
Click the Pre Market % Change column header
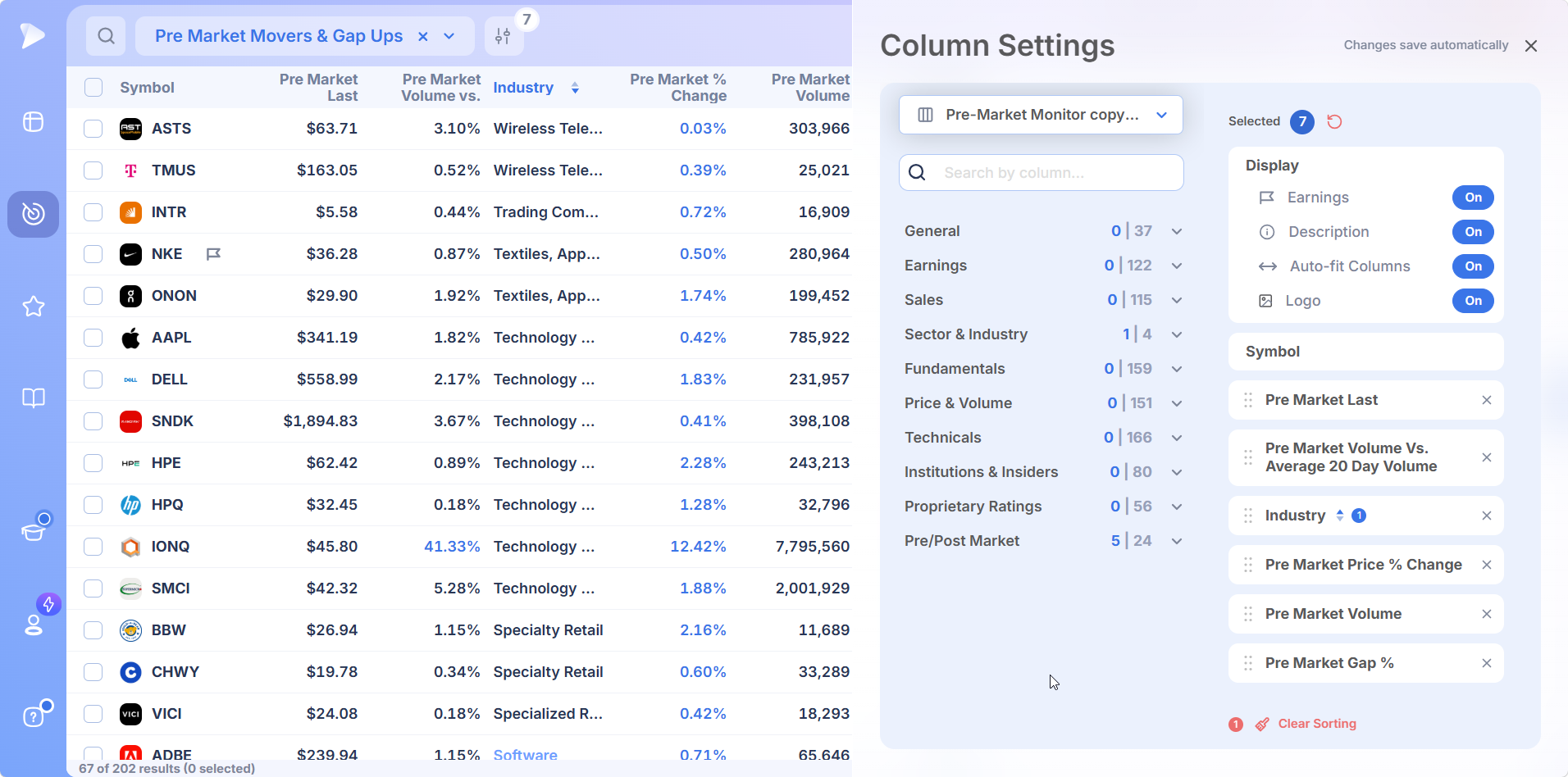coord(677,88)
